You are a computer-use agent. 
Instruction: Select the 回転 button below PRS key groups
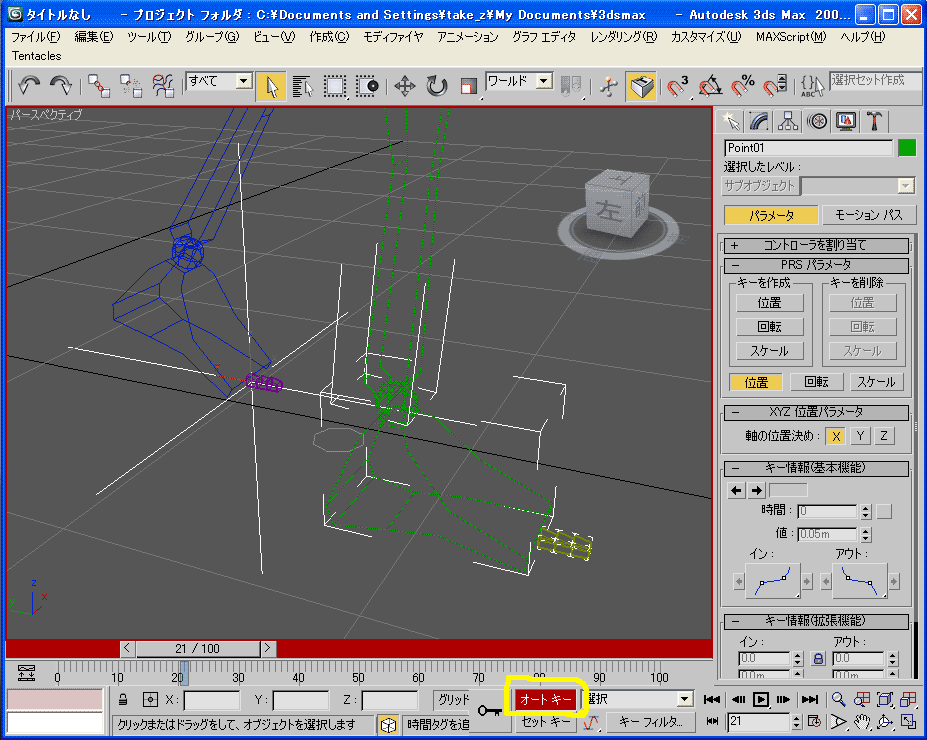[816, 382]
